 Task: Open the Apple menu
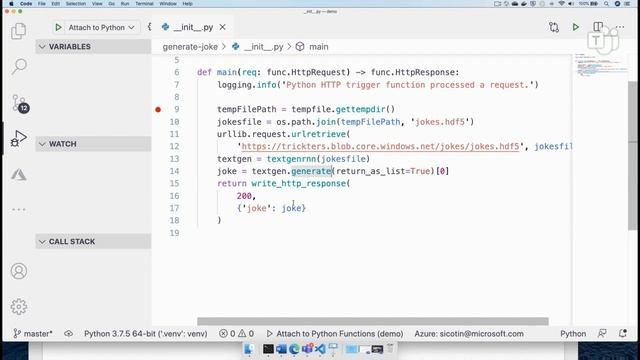pyautogui.click(x=11, y=4)
